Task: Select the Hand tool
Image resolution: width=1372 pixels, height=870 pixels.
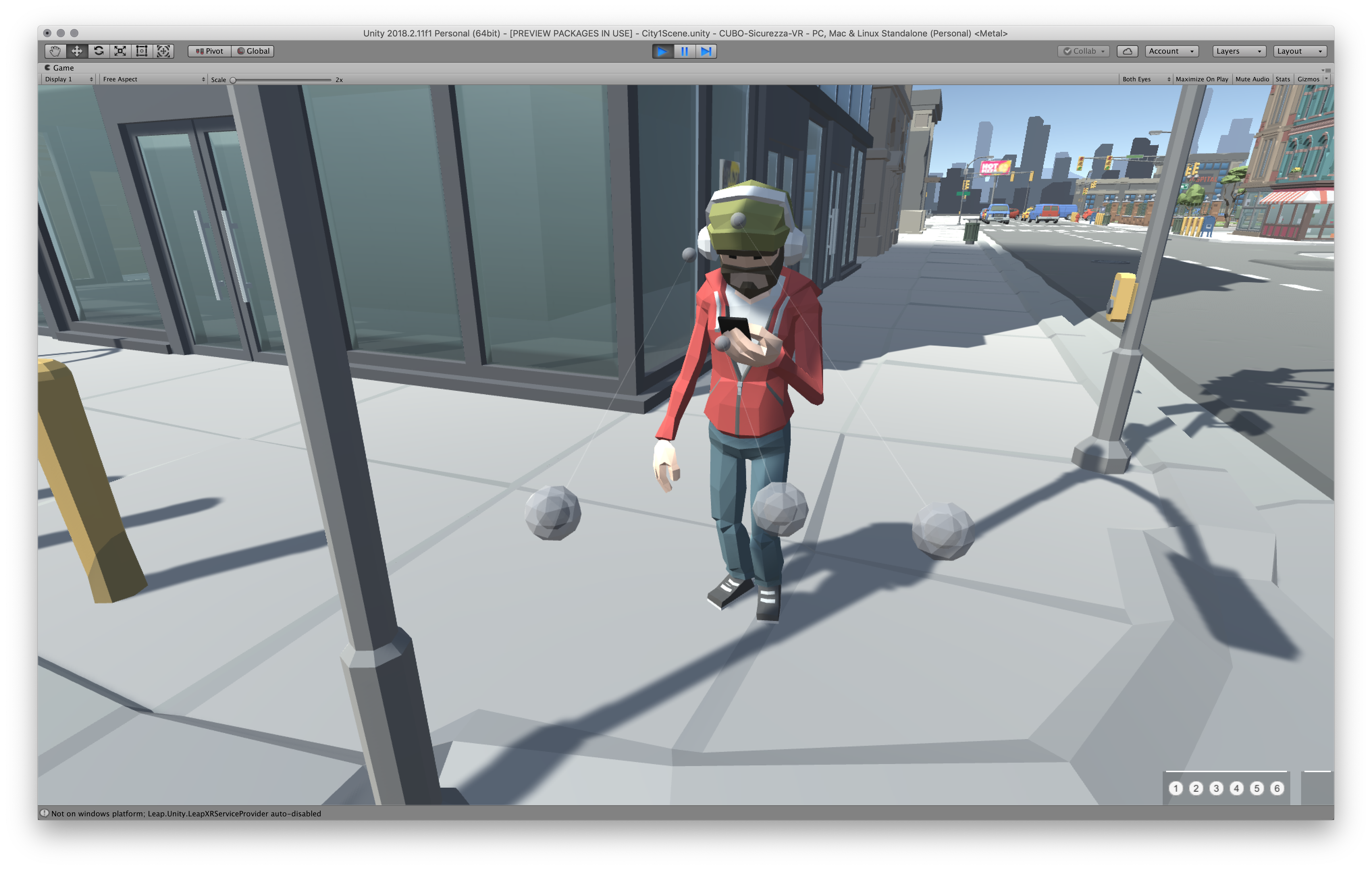Action: (x=55, y=51)
